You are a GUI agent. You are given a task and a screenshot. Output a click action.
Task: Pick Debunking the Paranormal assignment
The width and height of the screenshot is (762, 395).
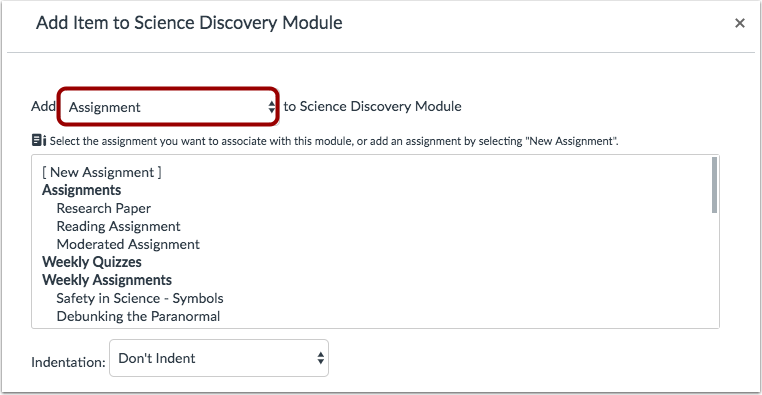(x=138, y=316)
